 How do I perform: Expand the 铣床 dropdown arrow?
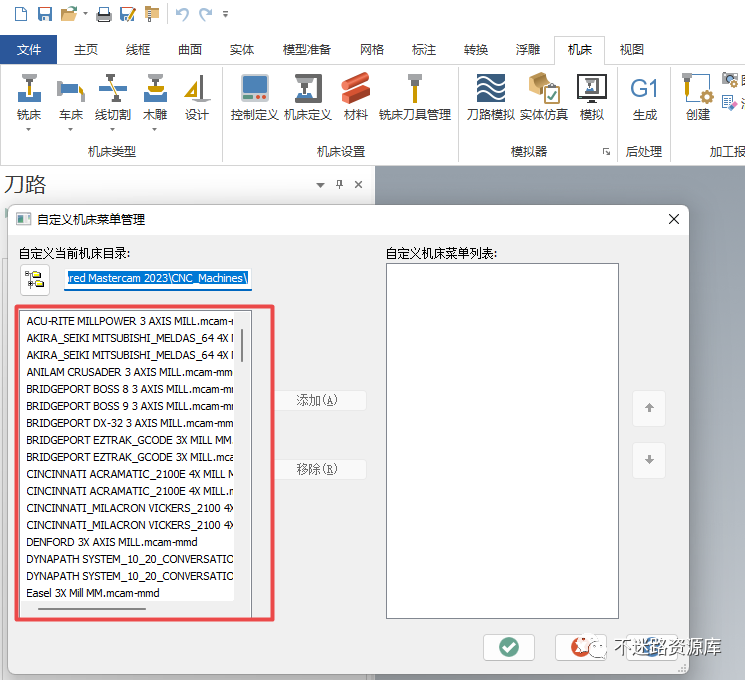click(x=29, y=129)
